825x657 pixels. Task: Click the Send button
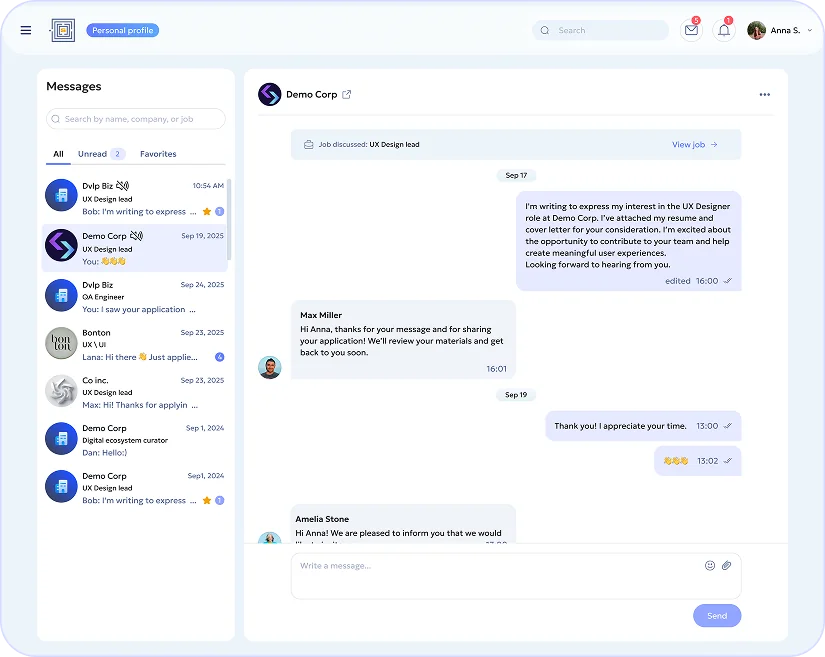click(x=717, y=615)
